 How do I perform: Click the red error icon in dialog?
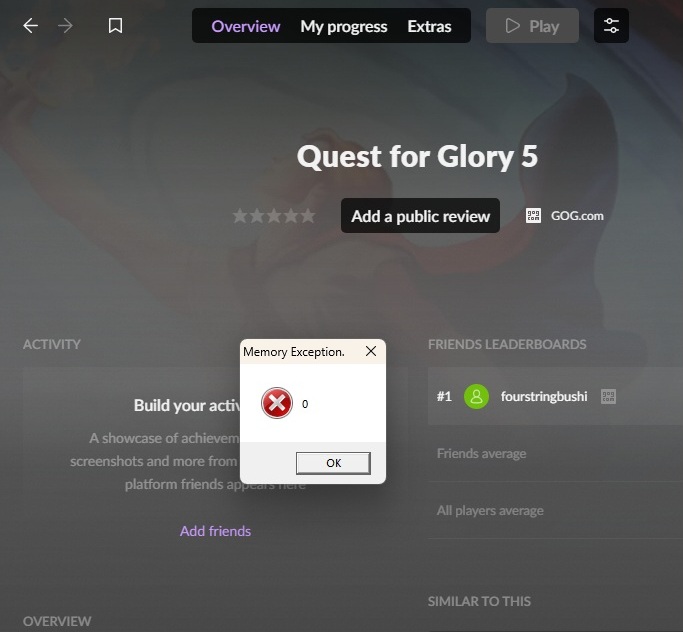[x=277, y=403]
